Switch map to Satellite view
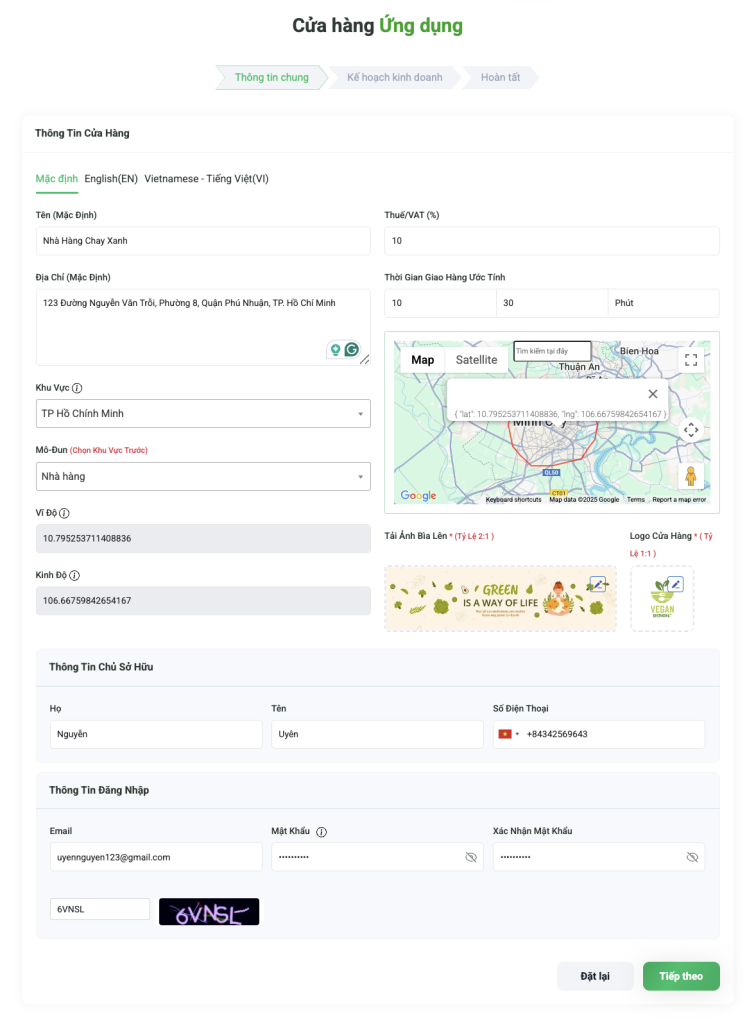Viewport: 756px width, 1024px height. point(476,360)
